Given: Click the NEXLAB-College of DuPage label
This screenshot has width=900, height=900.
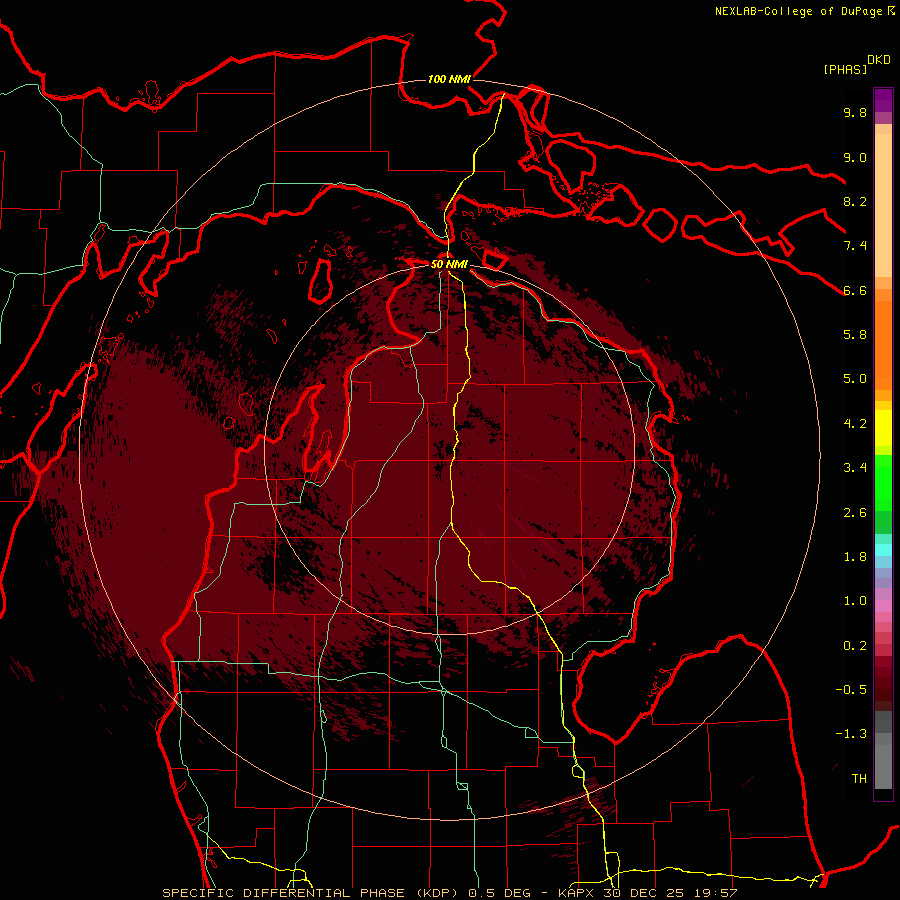Looking at the screenshot, I should pos(804,11).
